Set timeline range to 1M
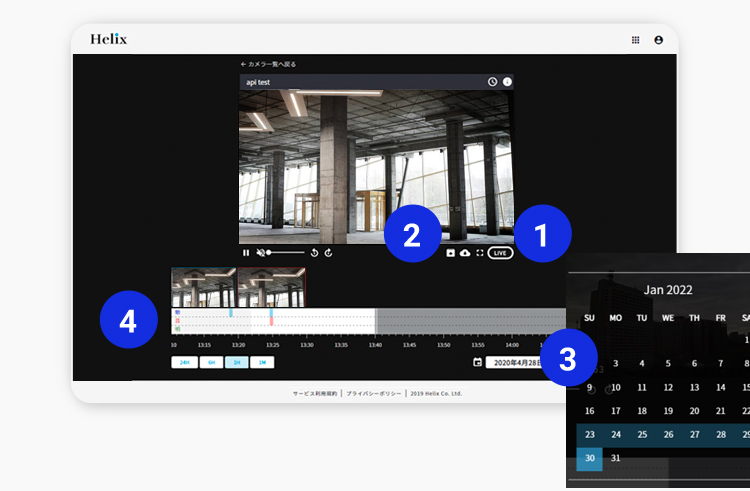750x491 pixels. (x=262, y=362)
